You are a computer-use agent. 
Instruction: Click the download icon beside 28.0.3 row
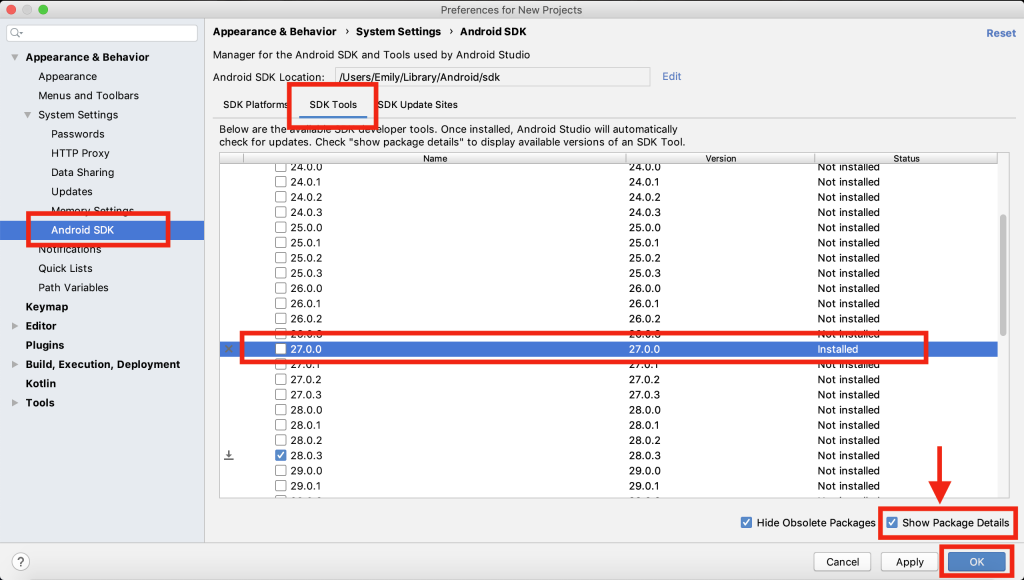229,455
